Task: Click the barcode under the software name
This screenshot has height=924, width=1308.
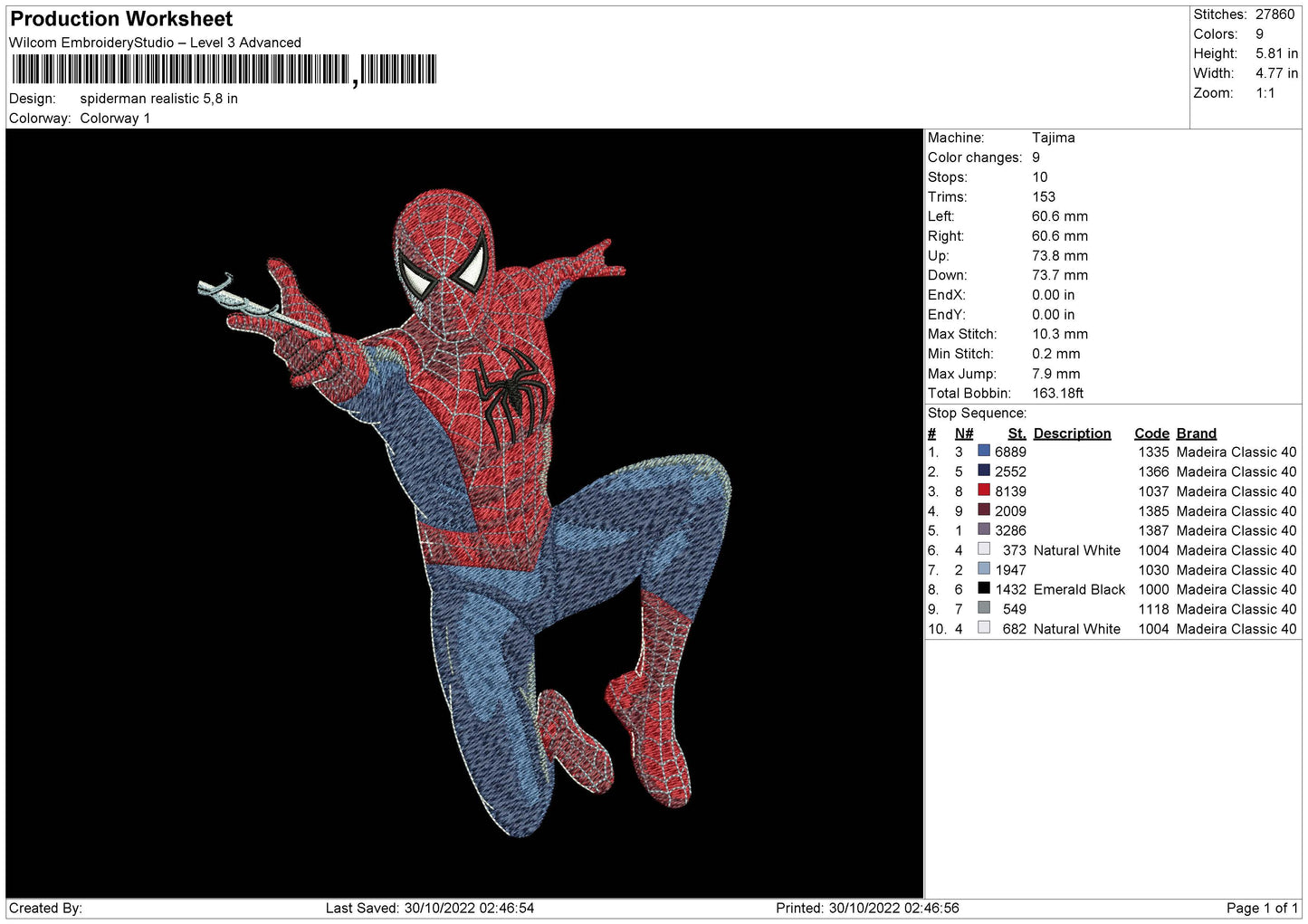Action: [x=224, y=70]
